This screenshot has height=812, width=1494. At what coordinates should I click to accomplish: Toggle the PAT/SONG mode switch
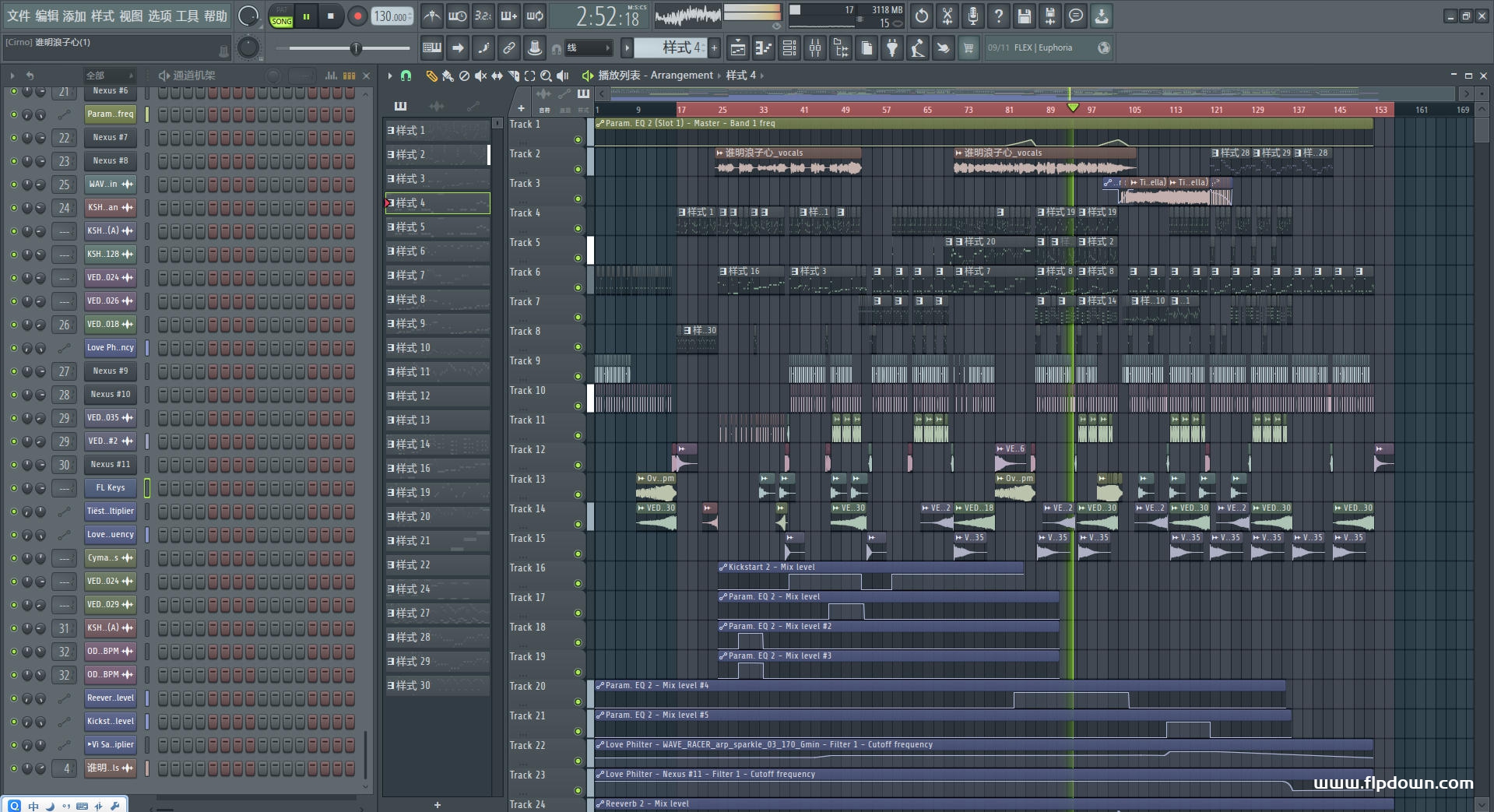(281, 16)
